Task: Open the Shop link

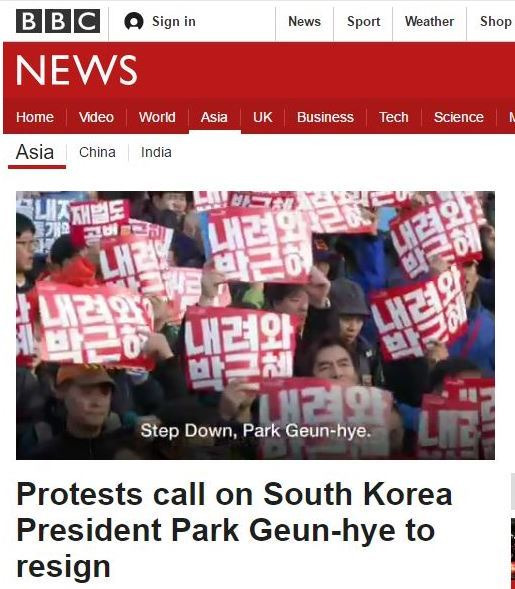Action: pos(495,21)
